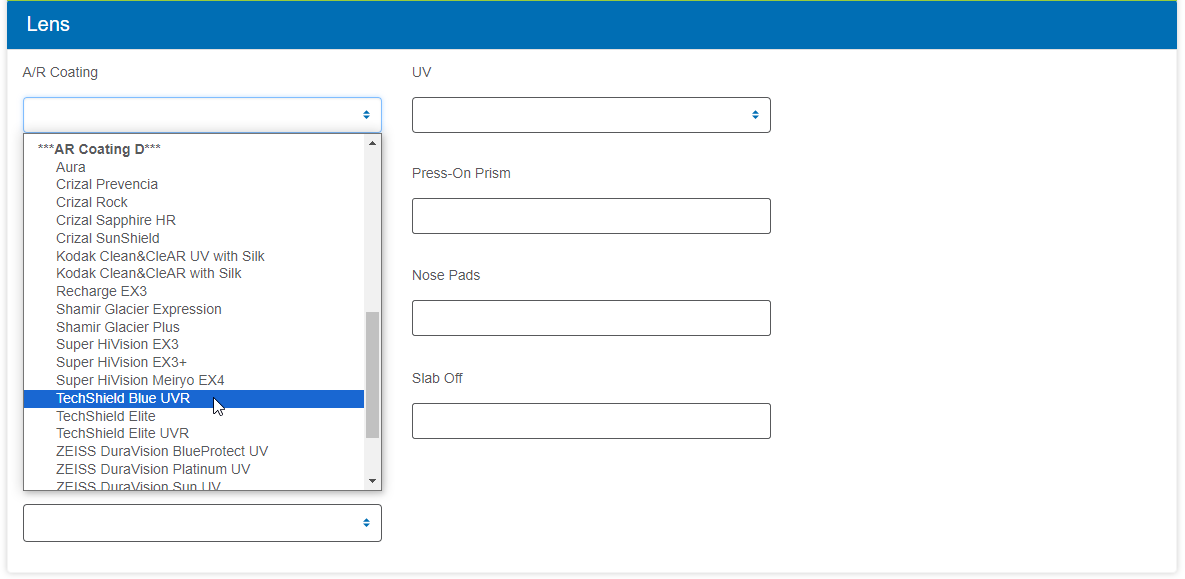Click into the Slab Off field

(x=591, y=421)
